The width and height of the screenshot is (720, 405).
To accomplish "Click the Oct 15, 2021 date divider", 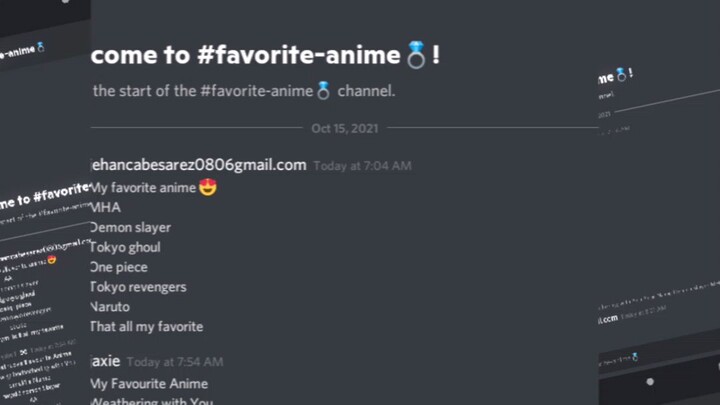I will [x=342, y=128].
